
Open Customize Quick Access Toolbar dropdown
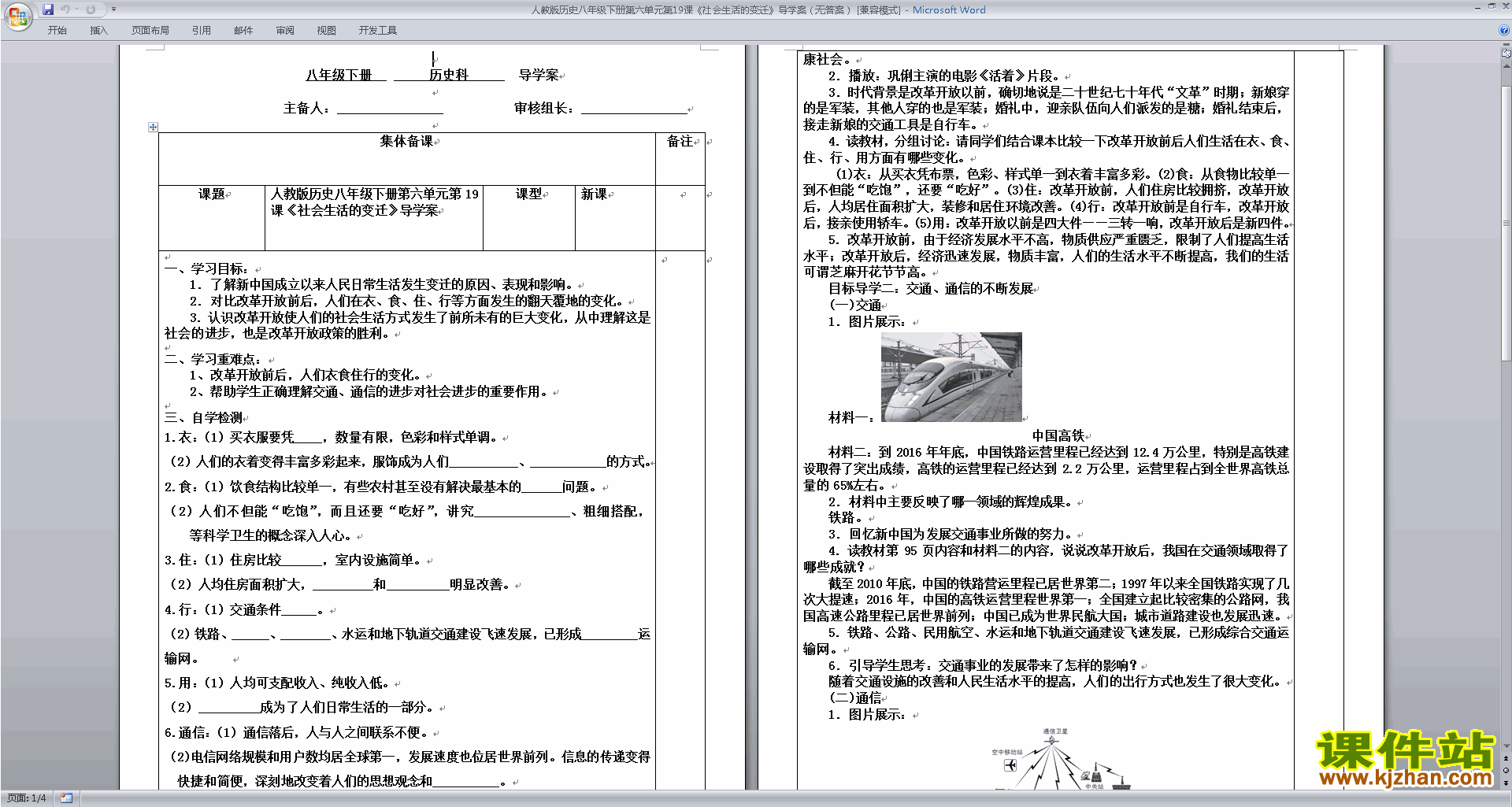point(113,9)
